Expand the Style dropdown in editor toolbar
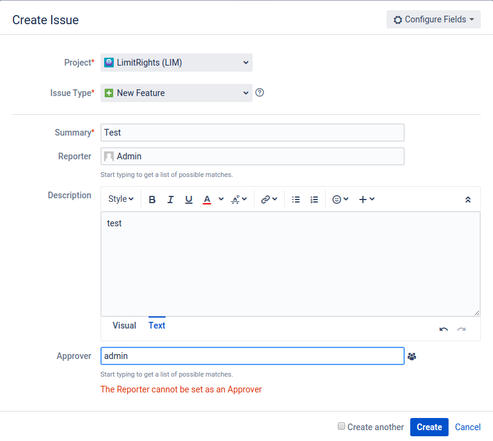Screen dimensions: 493x441 coord(121,199)
